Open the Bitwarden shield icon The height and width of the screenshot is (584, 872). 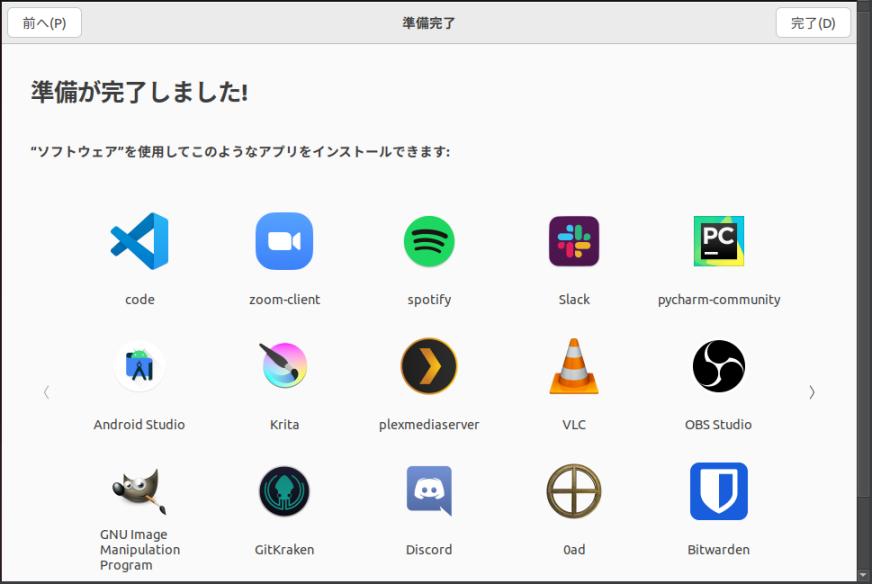click(x=719, y=491)
